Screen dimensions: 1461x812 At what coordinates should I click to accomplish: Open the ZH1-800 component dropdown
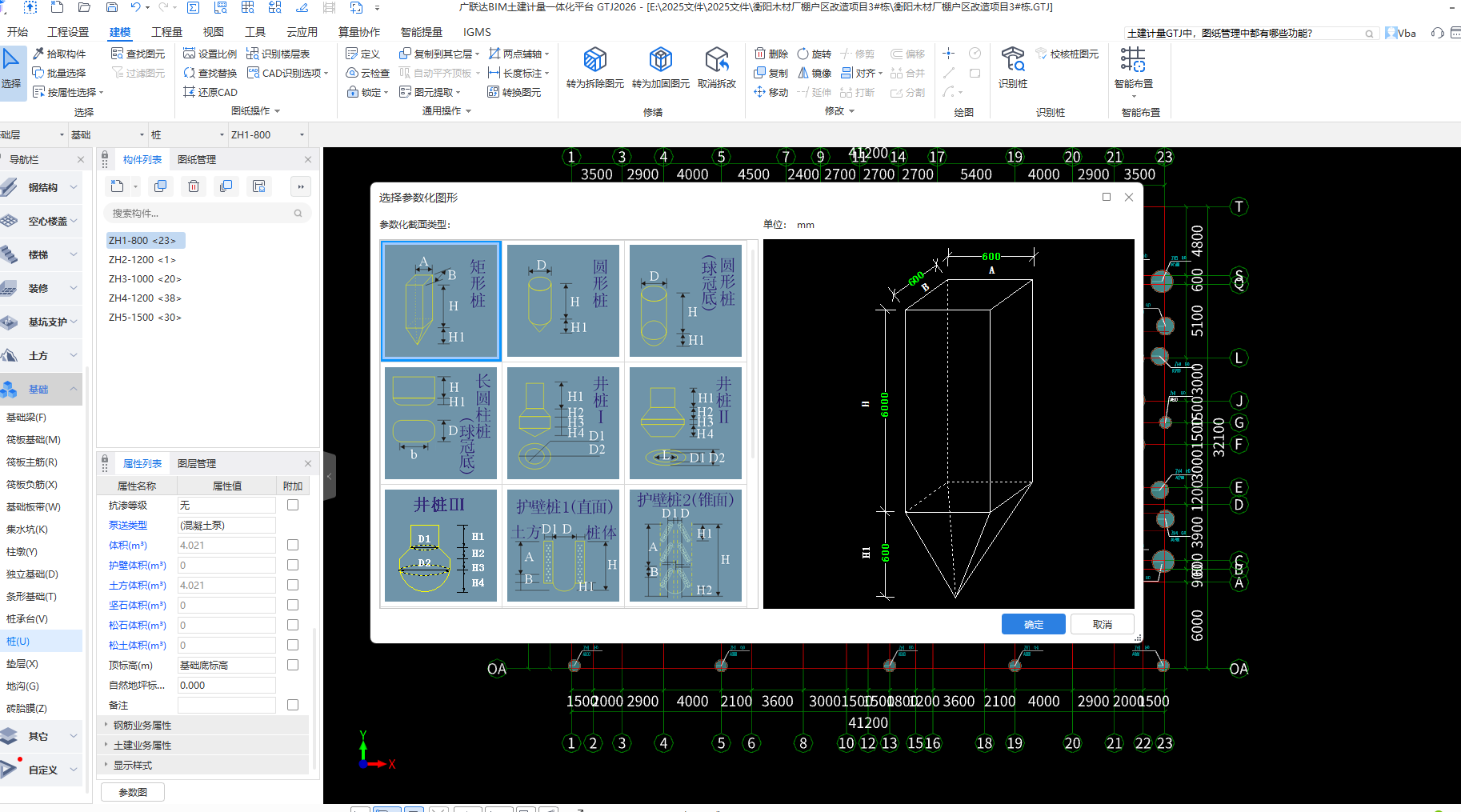[x=268, y=134]
